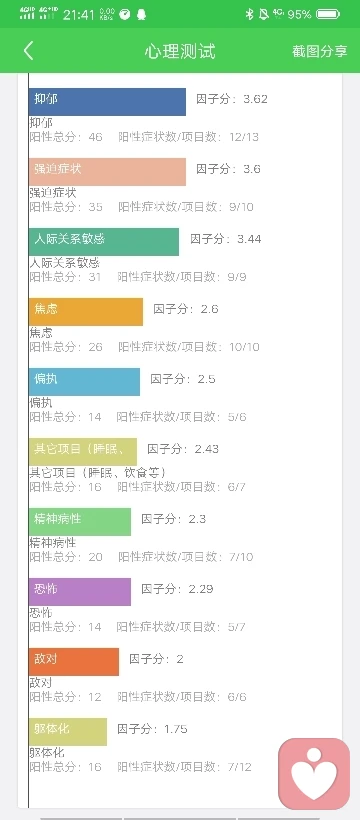Tap the signal strength bars icon

(x=40, y=13)
